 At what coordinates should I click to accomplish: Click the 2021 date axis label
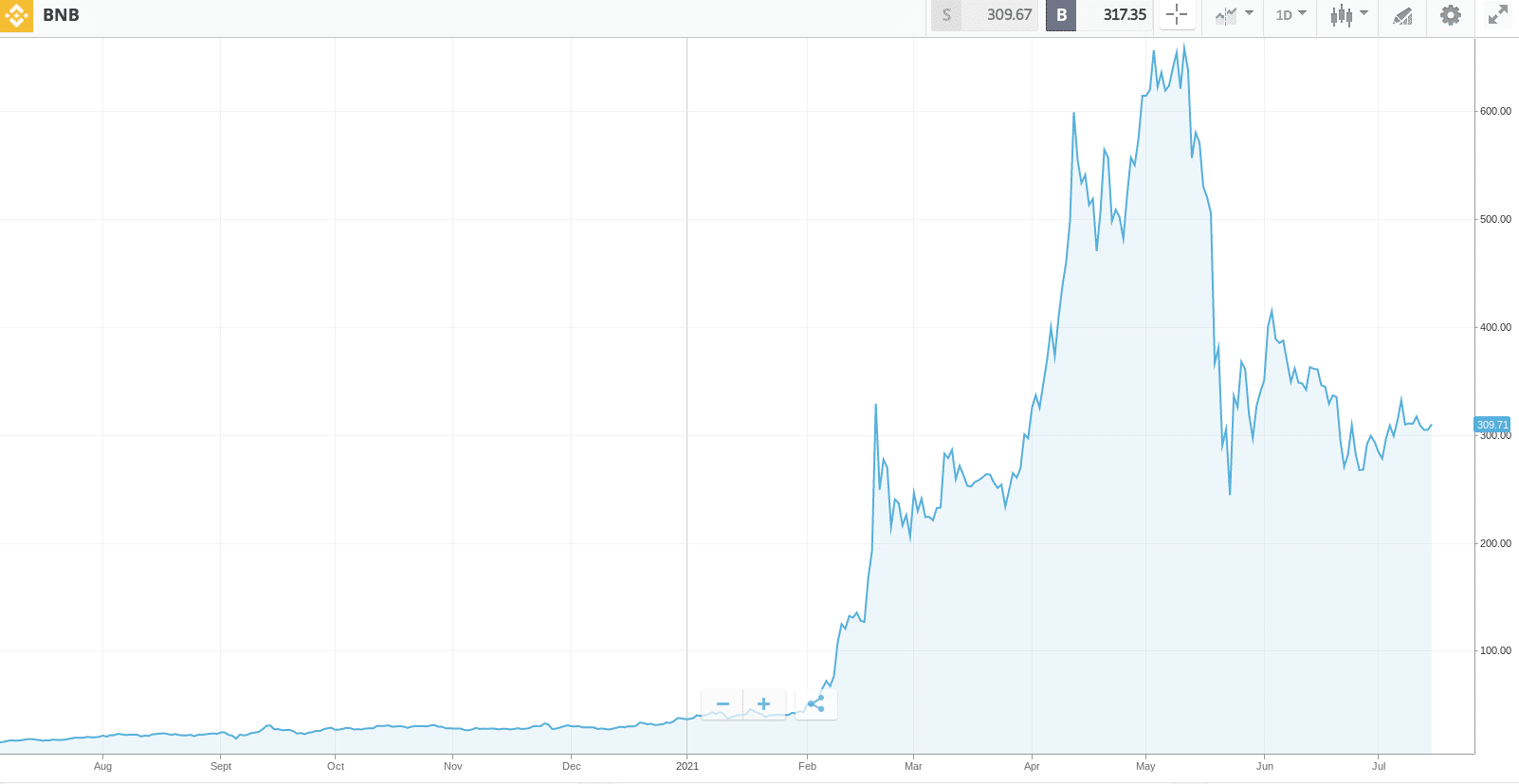[x=687, y=766]
